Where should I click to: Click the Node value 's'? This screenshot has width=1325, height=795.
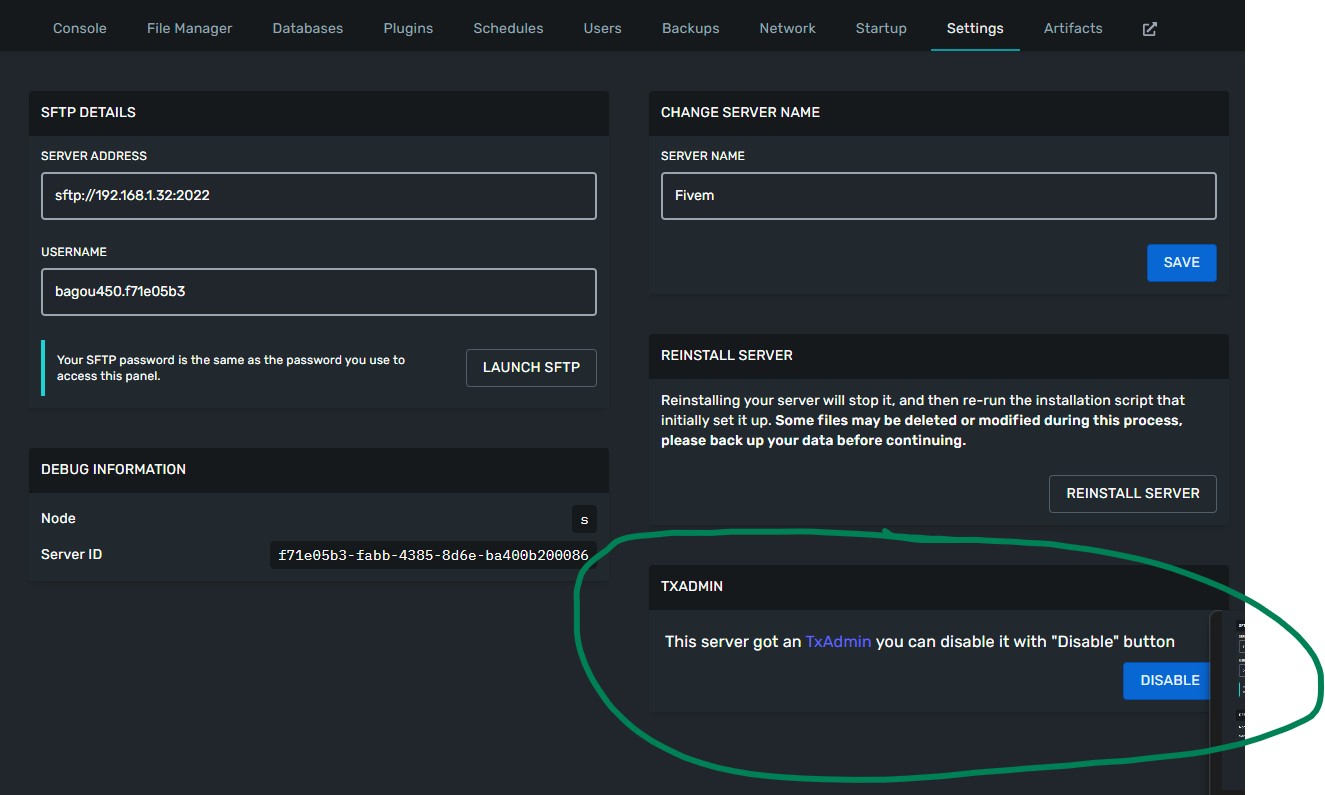[584, 519]
